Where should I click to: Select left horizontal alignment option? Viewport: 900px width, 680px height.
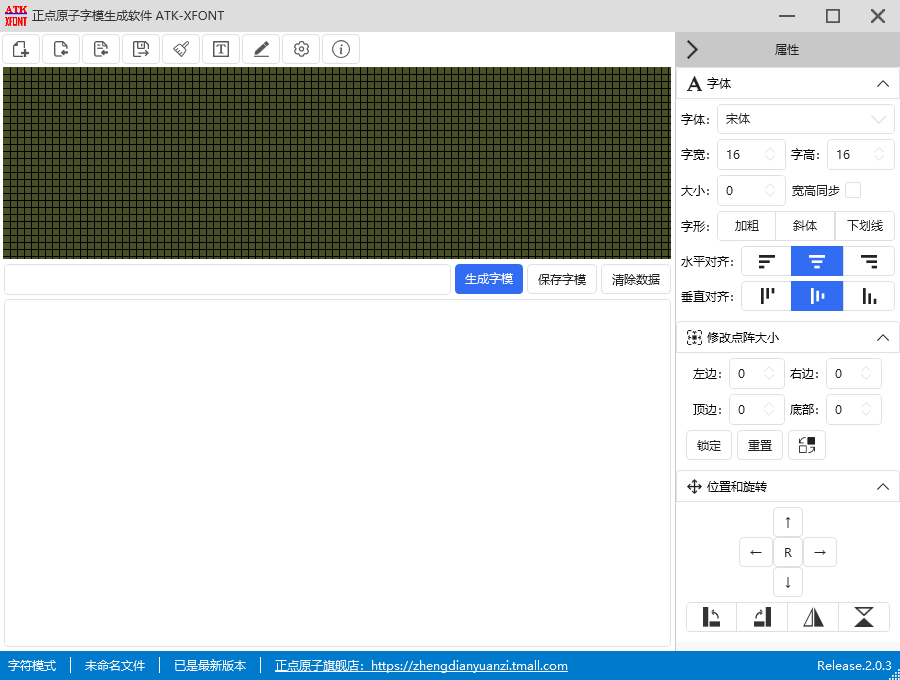click(766, 261)
